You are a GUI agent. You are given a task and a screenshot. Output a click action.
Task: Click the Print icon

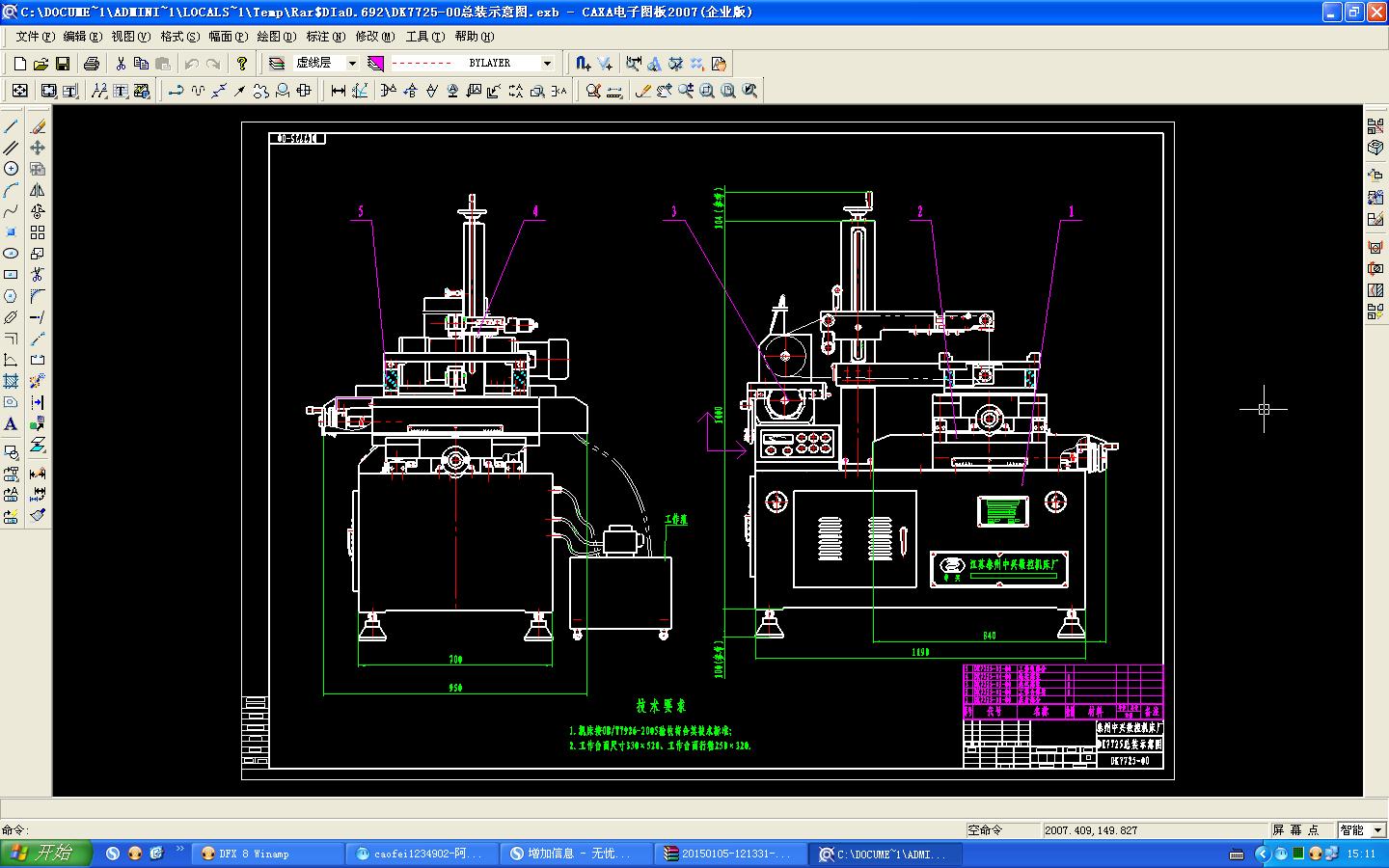92,64
